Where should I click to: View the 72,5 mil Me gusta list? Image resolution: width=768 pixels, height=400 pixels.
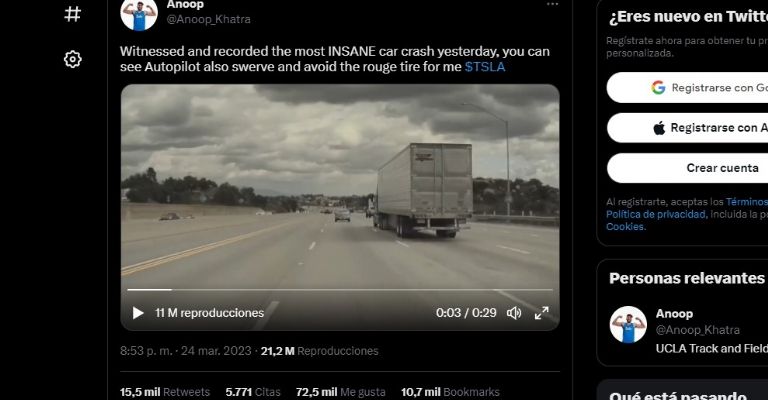tap(340, 392)
